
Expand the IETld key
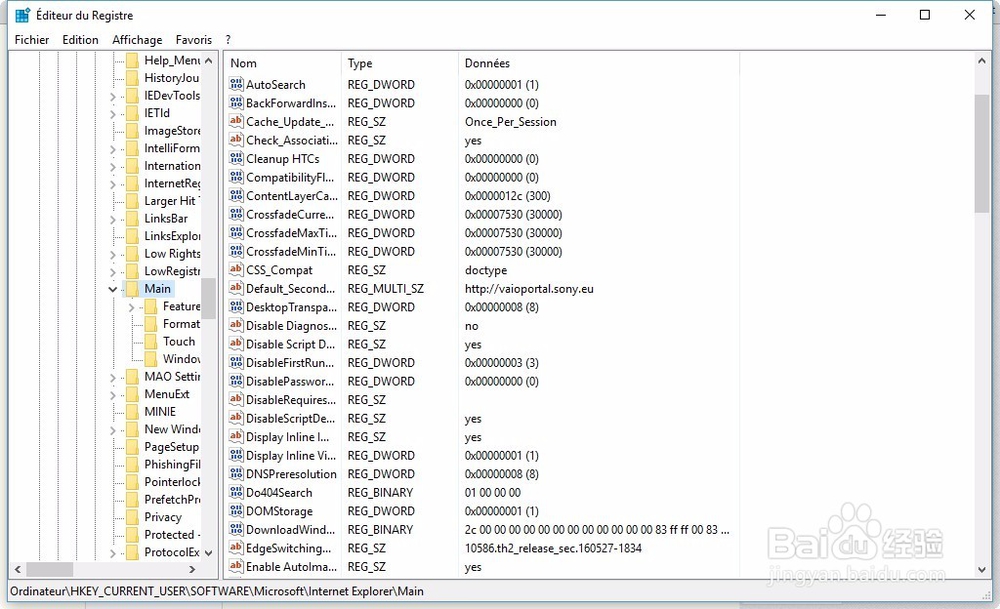(113, 114)
